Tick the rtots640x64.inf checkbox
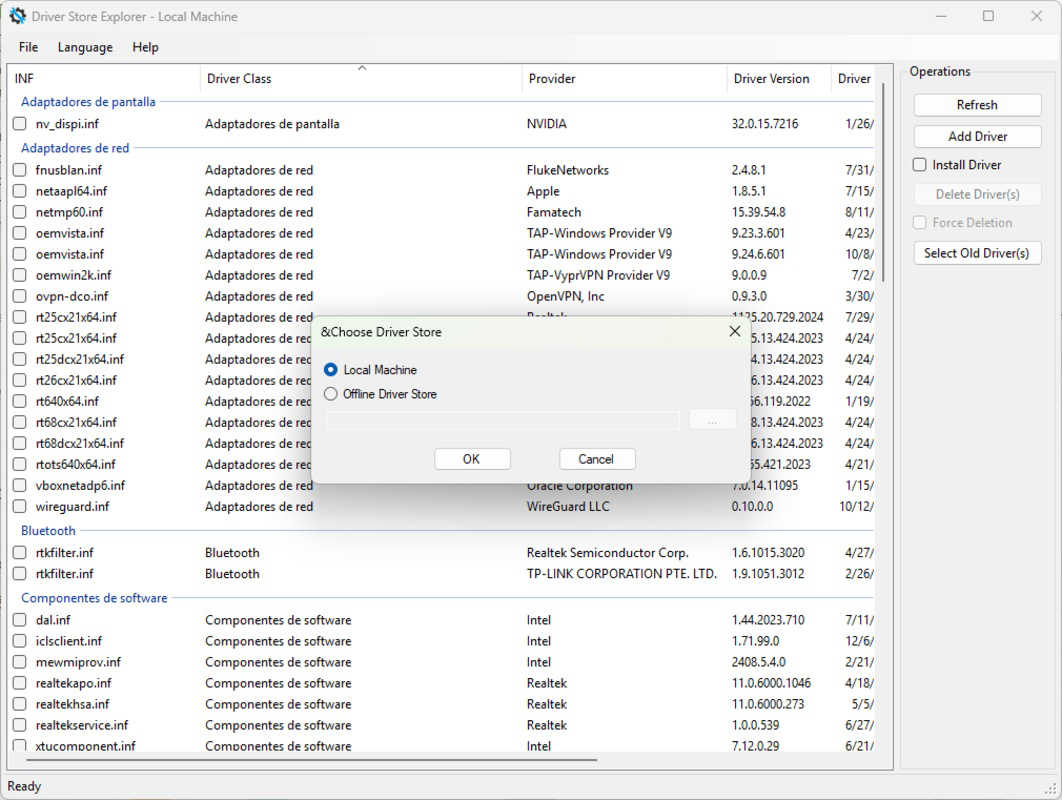Viewport: 1062px width, 800px height. click(20, 464)
